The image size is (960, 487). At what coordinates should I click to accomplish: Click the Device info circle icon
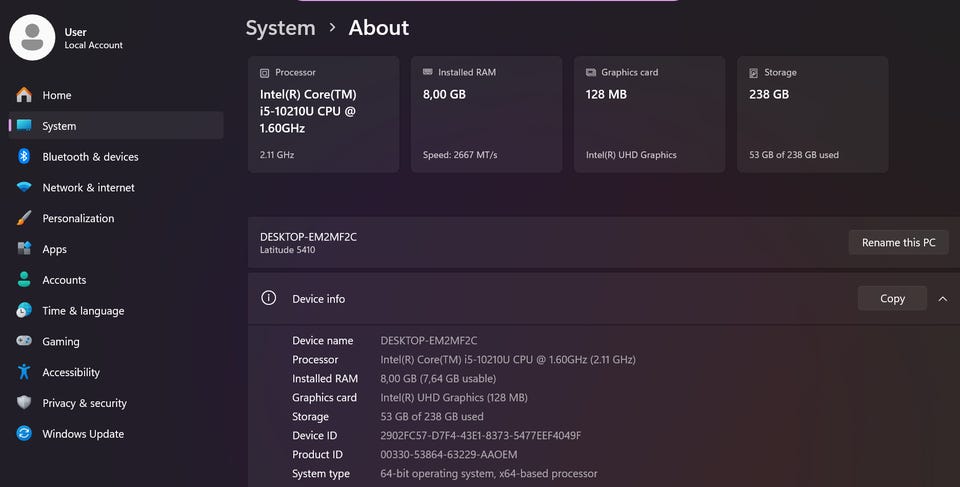tap(268, 298)
